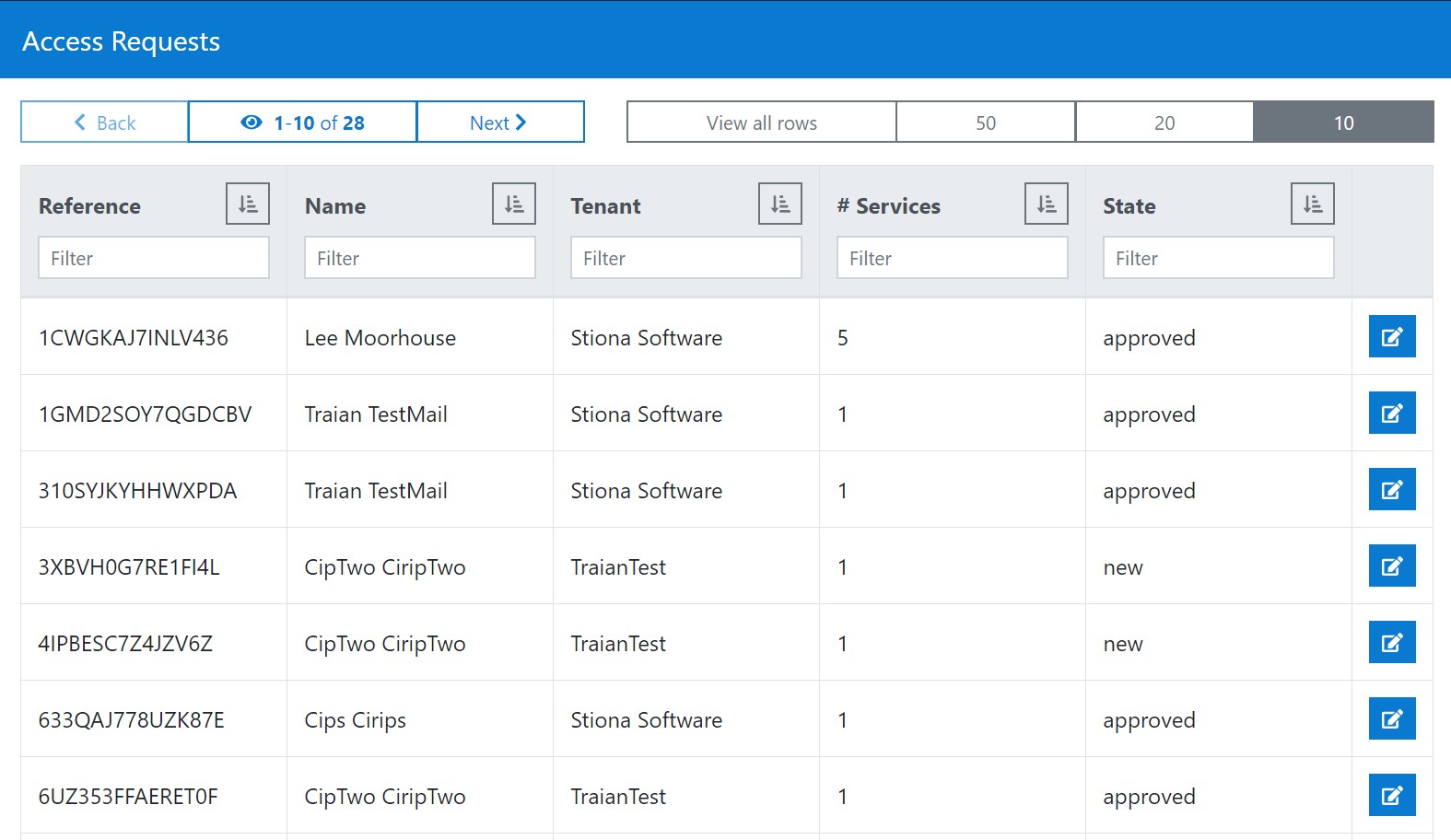This screenshot has height=840, width=1451.
Task: Focus the Reference filter field
Action: [154, 258]
